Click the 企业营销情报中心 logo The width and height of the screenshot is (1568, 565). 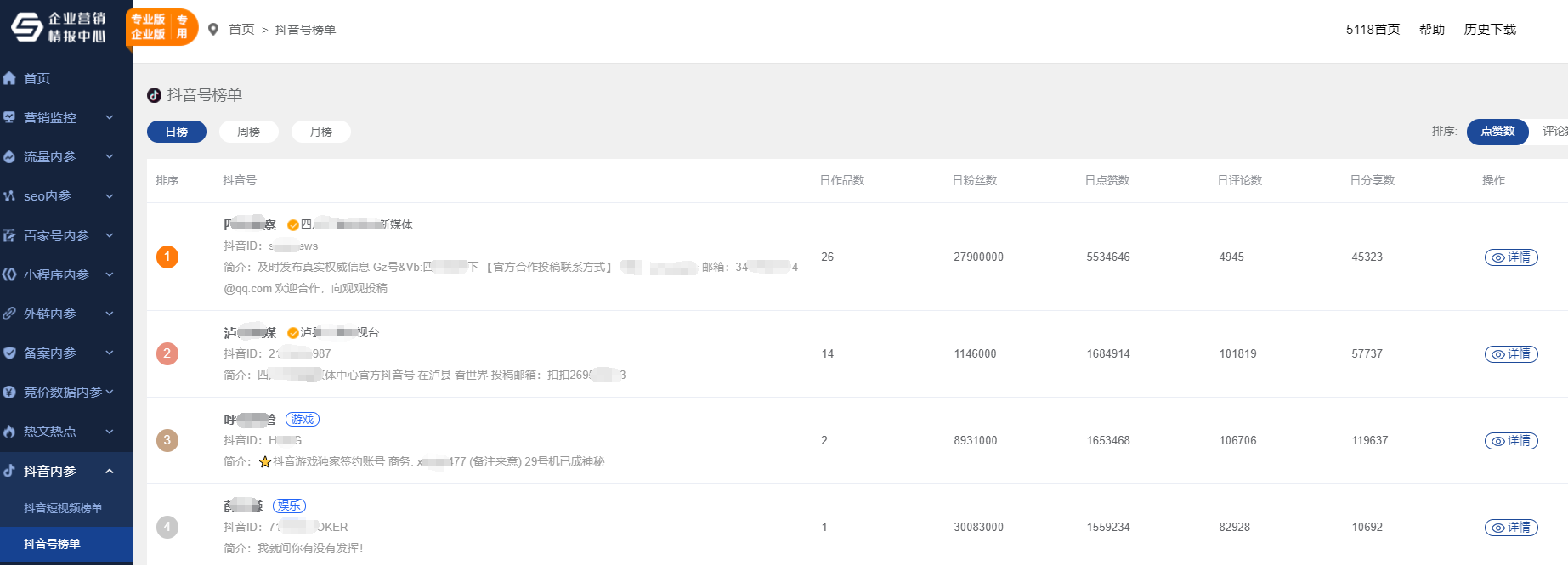tap(59, 27)
